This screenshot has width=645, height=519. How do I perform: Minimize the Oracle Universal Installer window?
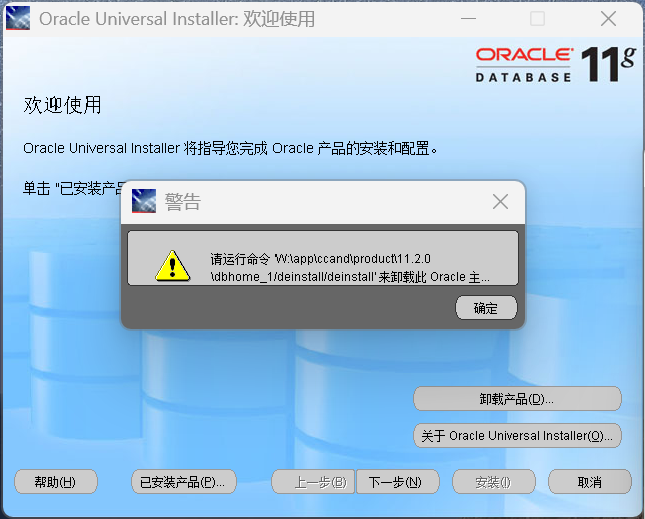click(x=468, y=19)
